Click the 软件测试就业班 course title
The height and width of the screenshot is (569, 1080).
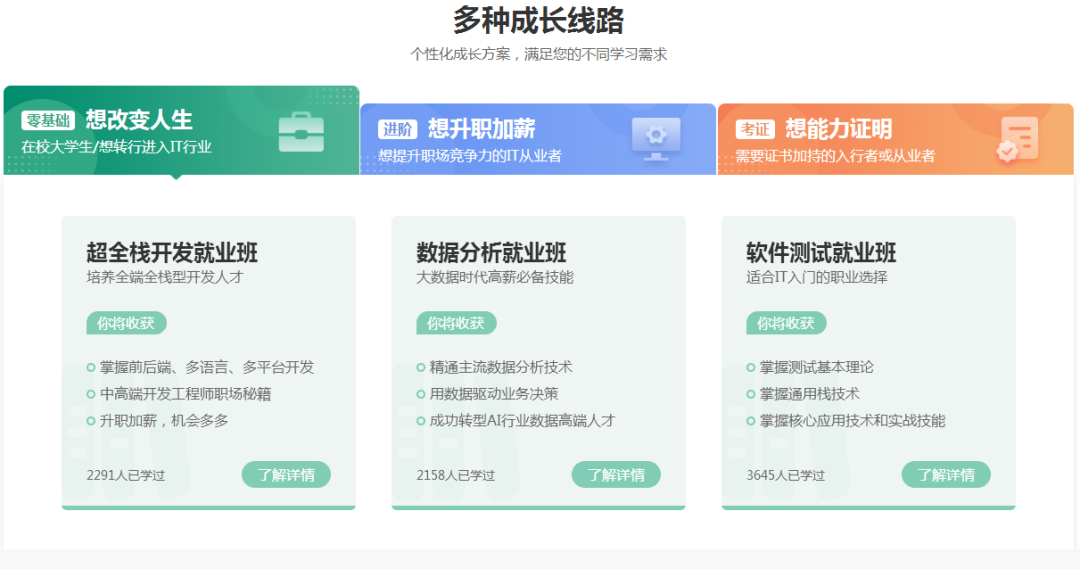(821, 253)
